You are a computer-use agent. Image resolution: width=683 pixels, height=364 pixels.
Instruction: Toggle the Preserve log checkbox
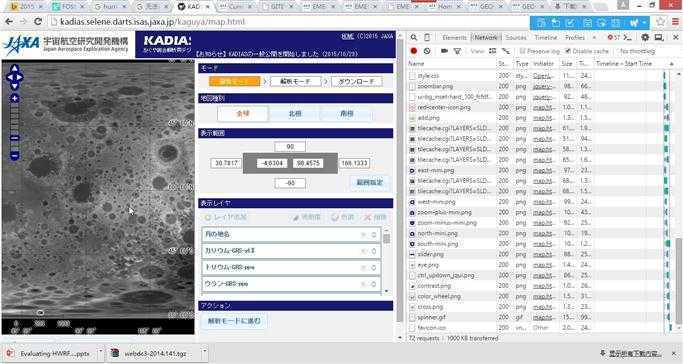tap(523, 51)
